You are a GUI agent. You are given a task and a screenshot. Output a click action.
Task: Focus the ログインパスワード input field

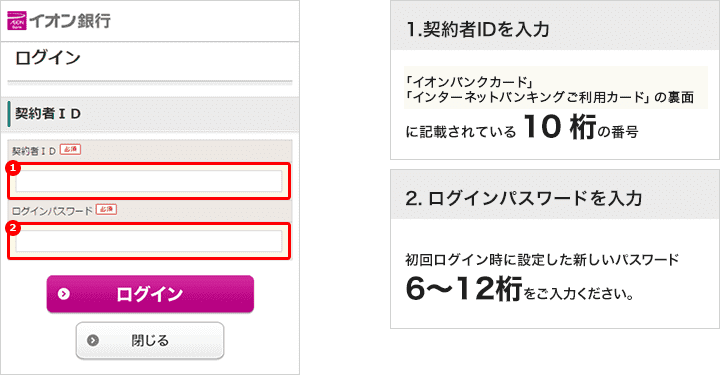149,241
